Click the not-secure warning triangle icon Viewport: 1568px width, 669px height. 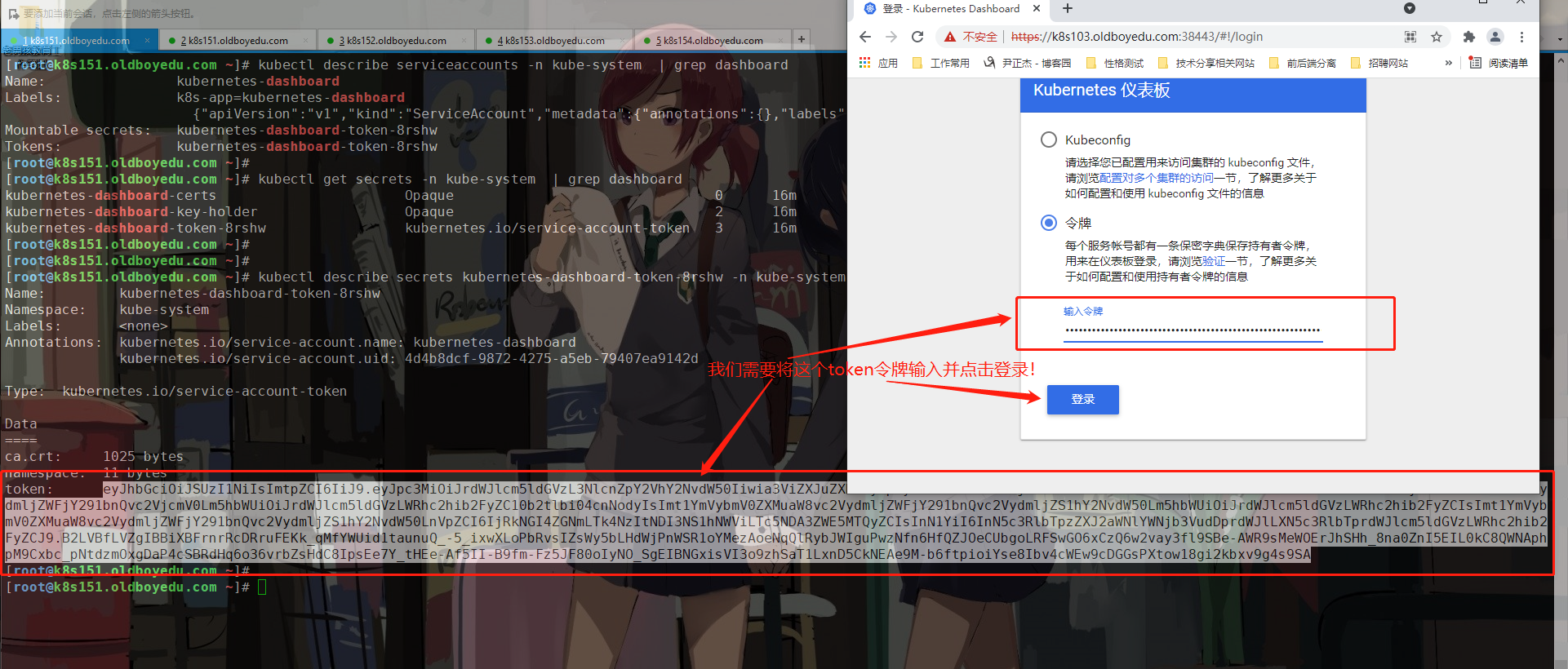(x=950, y=37)
